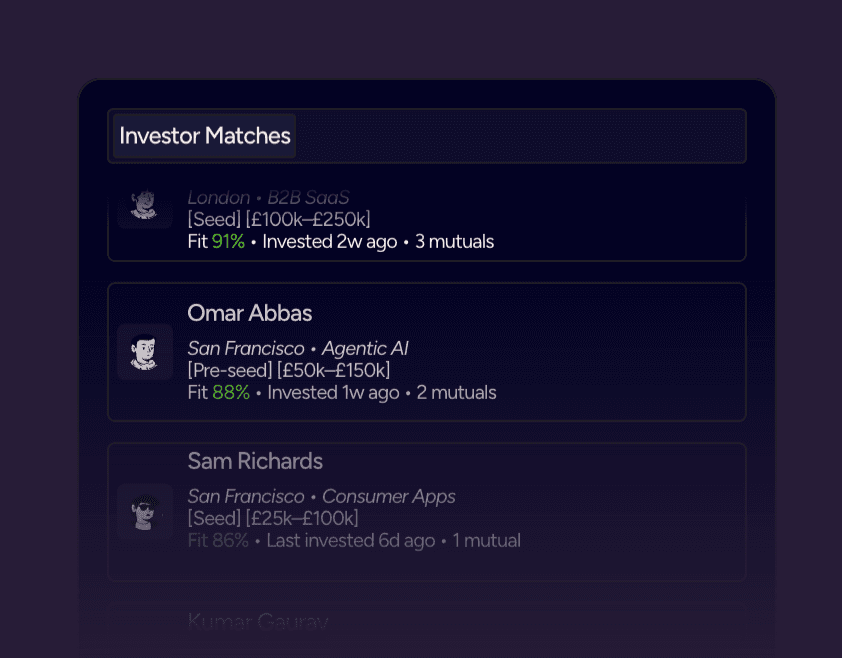The width and height of the screenshot is (842, 658).
Task: Open Sam Richards's investor profile
Action: pos(255,461)
